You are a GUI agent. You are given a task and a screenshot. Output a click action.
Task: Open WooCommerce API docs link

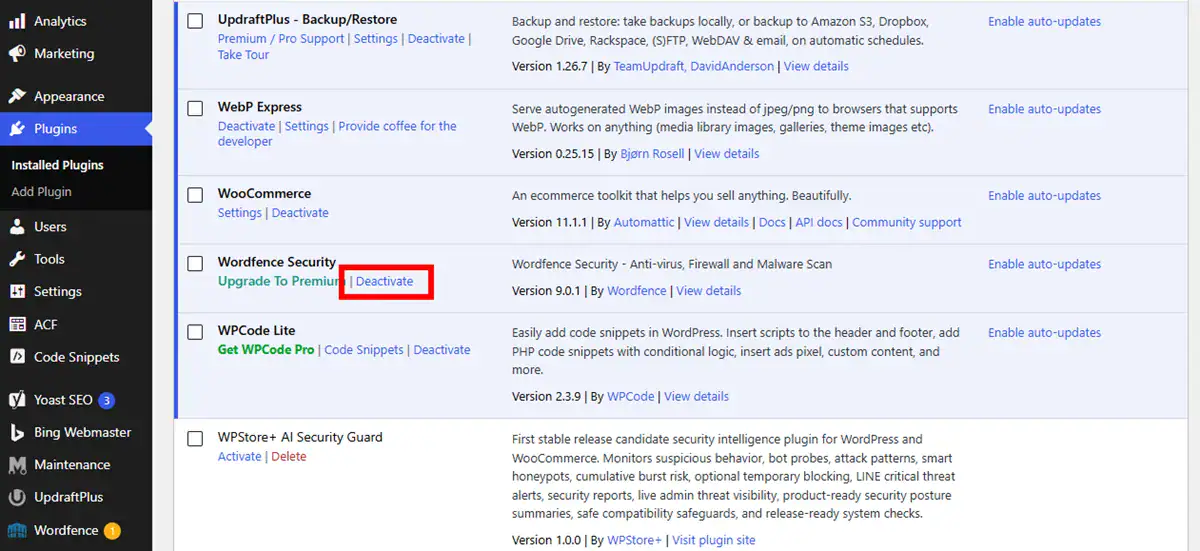coord(819,223)
